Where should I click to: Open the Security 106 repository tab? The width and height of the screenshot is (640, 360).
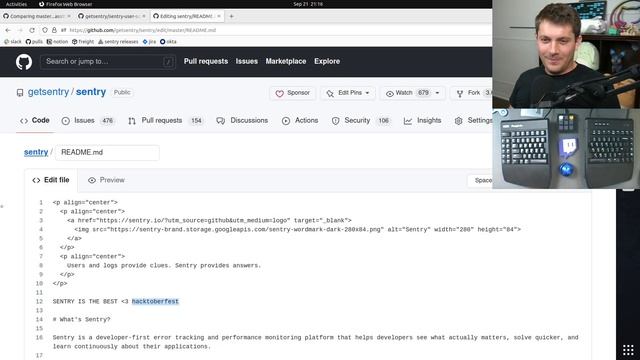[361, 120]
